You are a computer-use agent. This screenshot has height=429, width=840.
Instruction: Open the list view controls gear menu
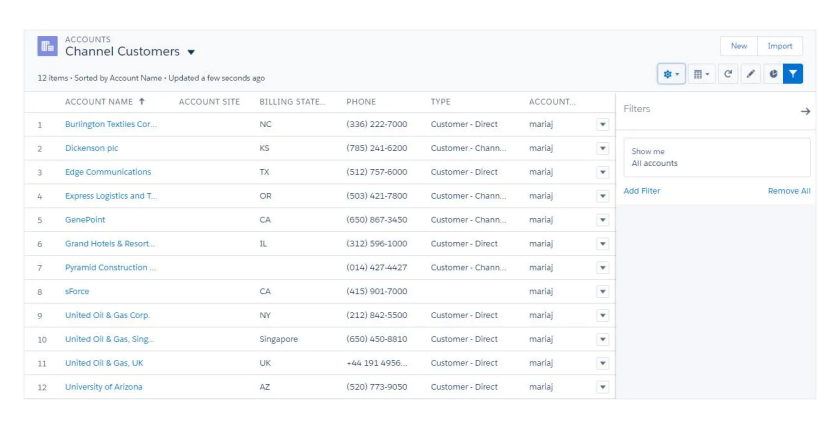pos(671,74)
